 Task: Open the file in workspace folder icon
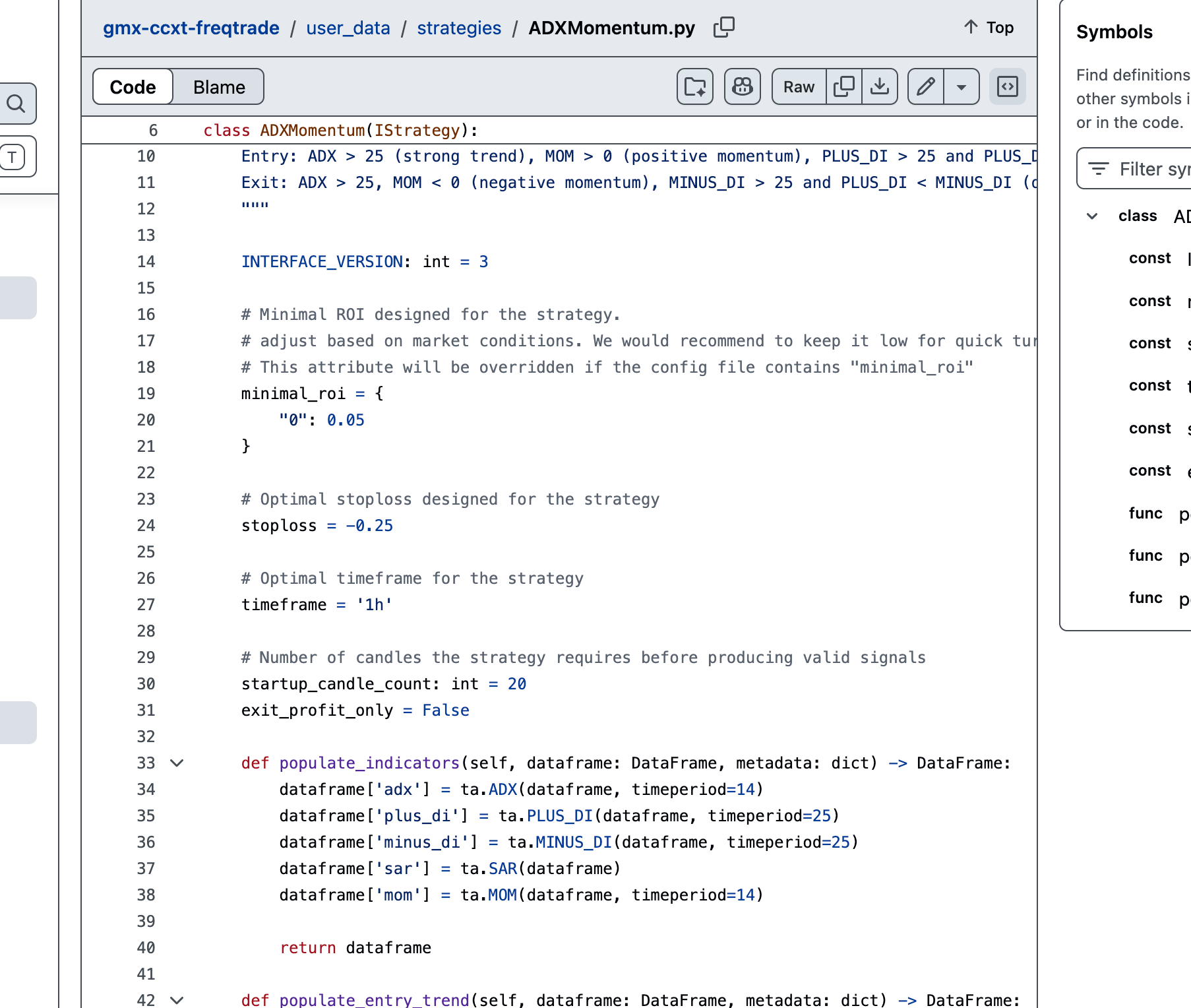695,86
